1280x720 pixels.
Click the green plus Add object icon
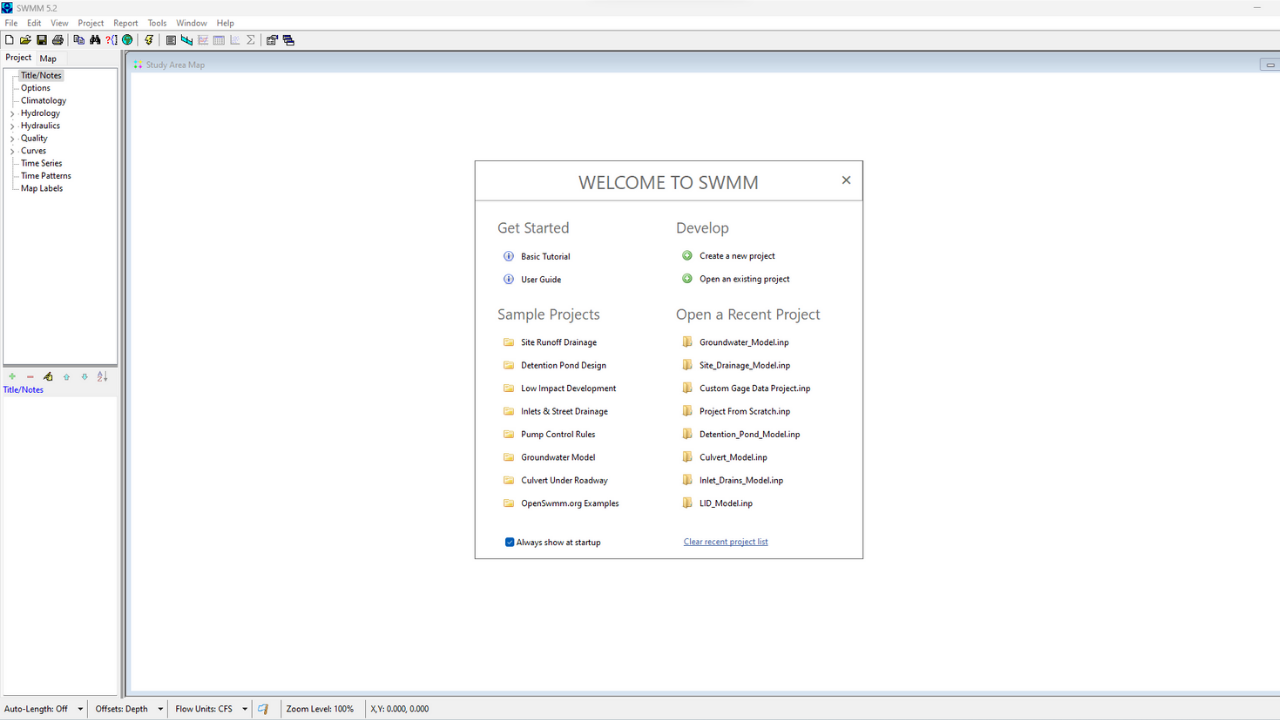pyautogui.click(x=12, y=377)
